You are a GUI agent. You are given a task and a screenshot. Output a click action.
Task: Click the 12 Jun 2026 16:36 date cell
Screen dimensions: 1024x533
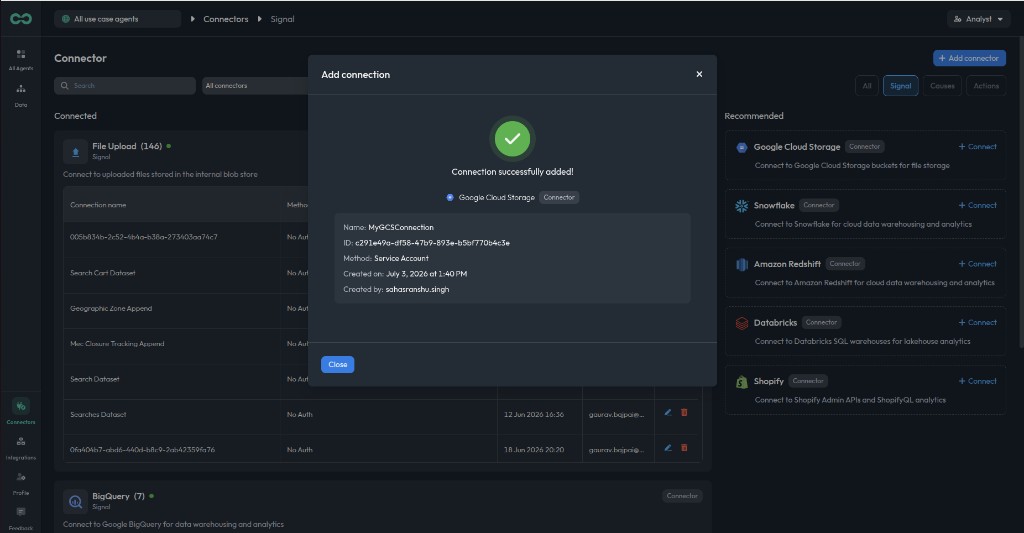534,414
